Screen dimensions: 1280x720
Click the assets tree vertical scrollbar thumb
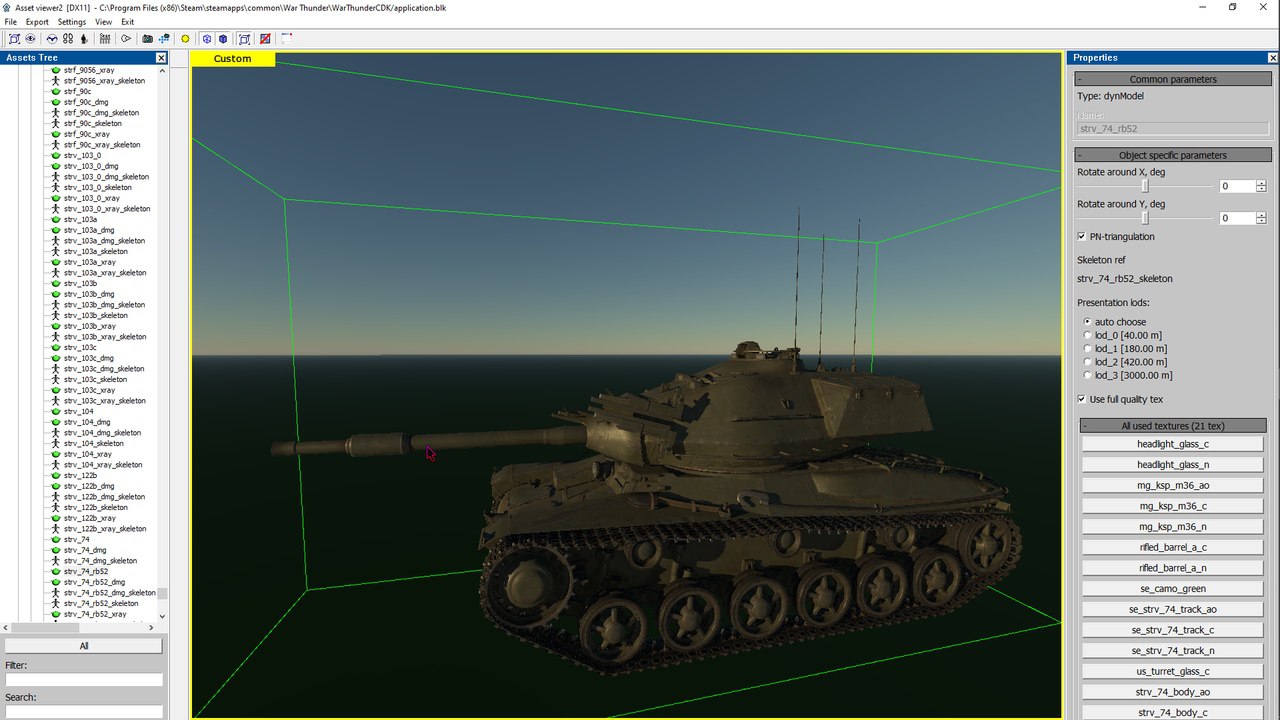(x=163, y=593)
